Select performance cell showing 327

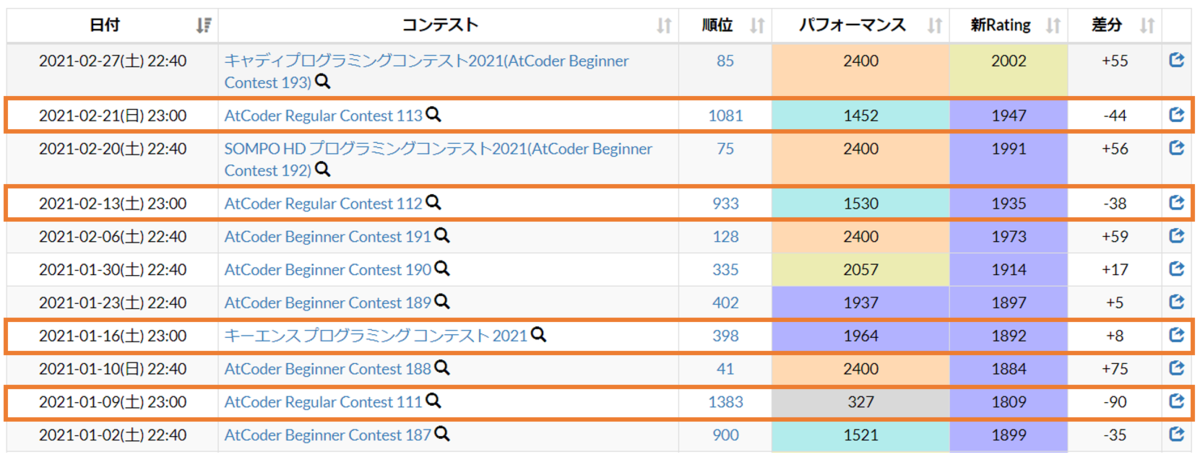860,402
